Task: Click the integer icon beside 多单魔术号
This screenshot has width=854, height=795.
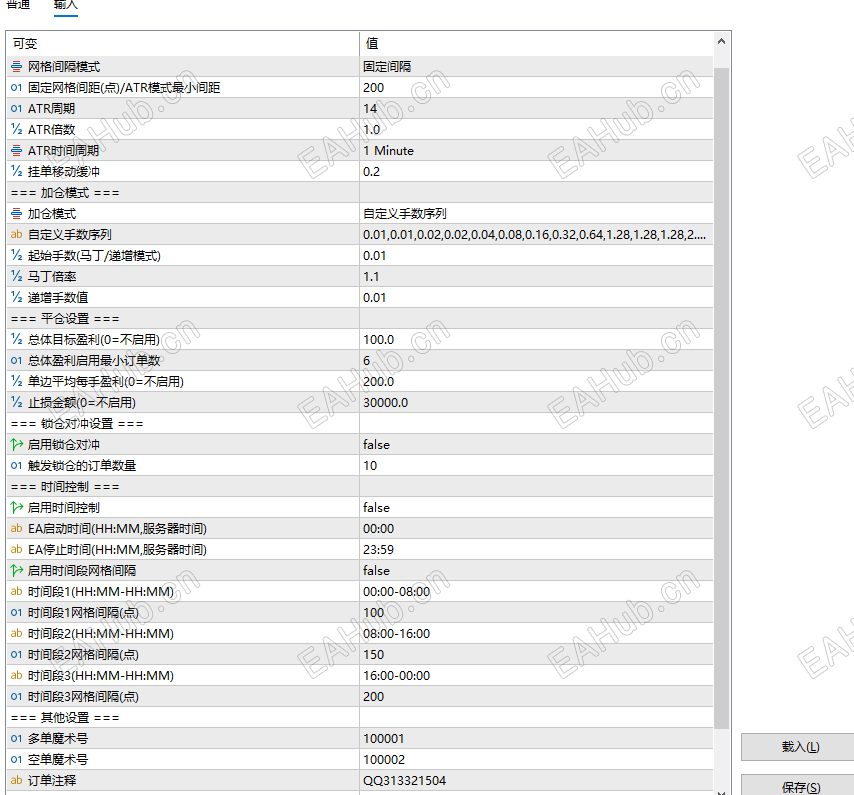Action: pos(16,738)
